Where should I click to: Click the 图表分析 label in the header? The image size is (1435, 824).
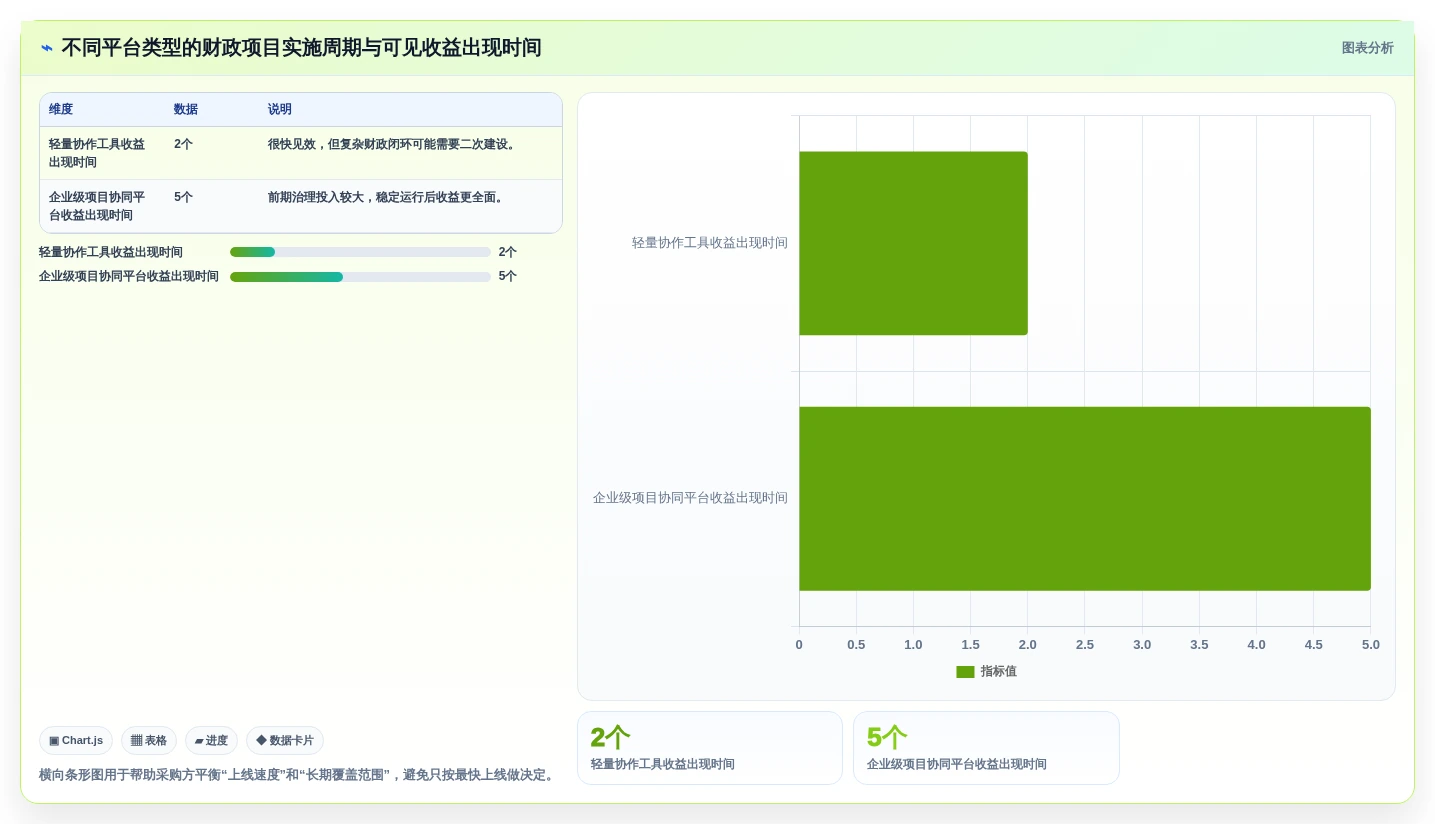[x=1367, y=48]
